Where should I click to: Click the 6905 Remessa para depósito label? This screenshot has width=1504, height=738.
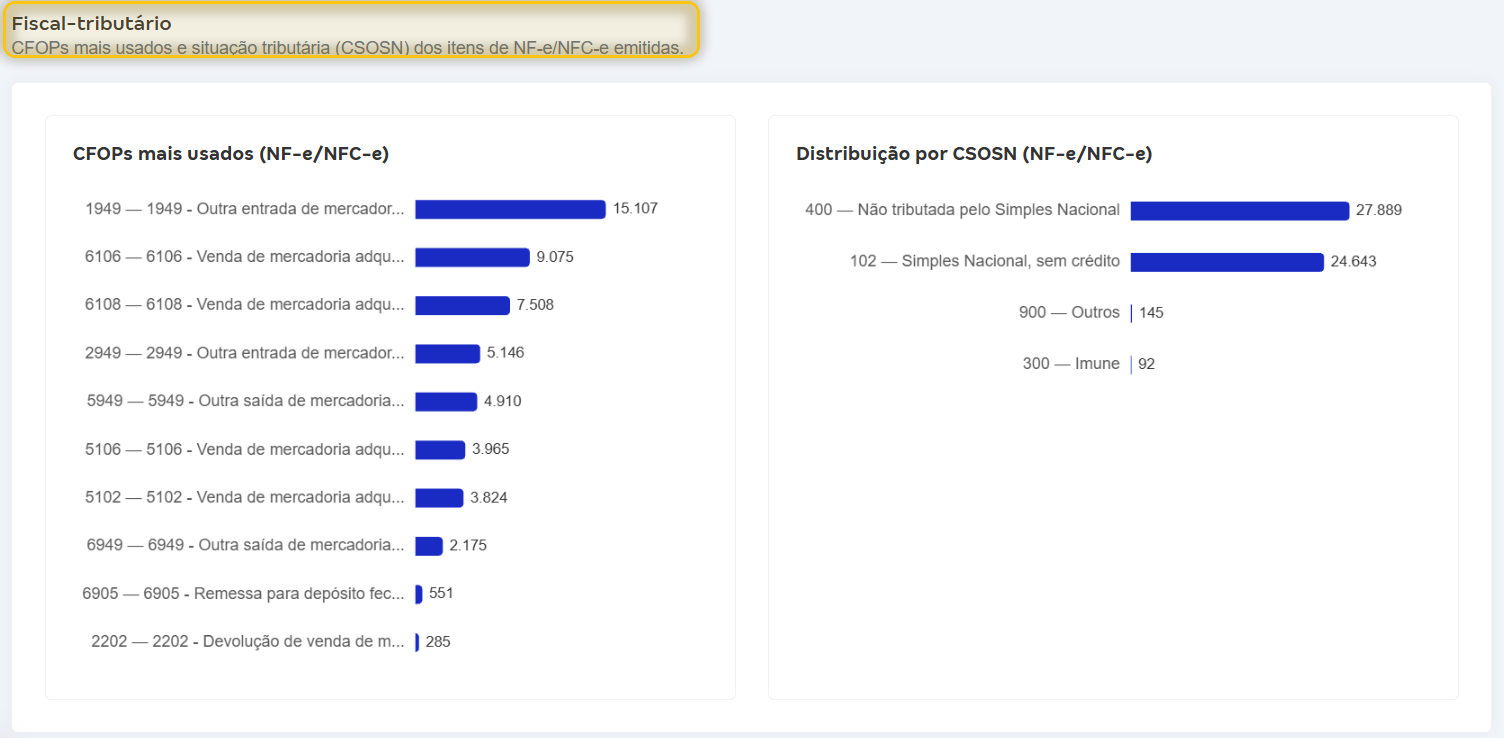[244, 593]
